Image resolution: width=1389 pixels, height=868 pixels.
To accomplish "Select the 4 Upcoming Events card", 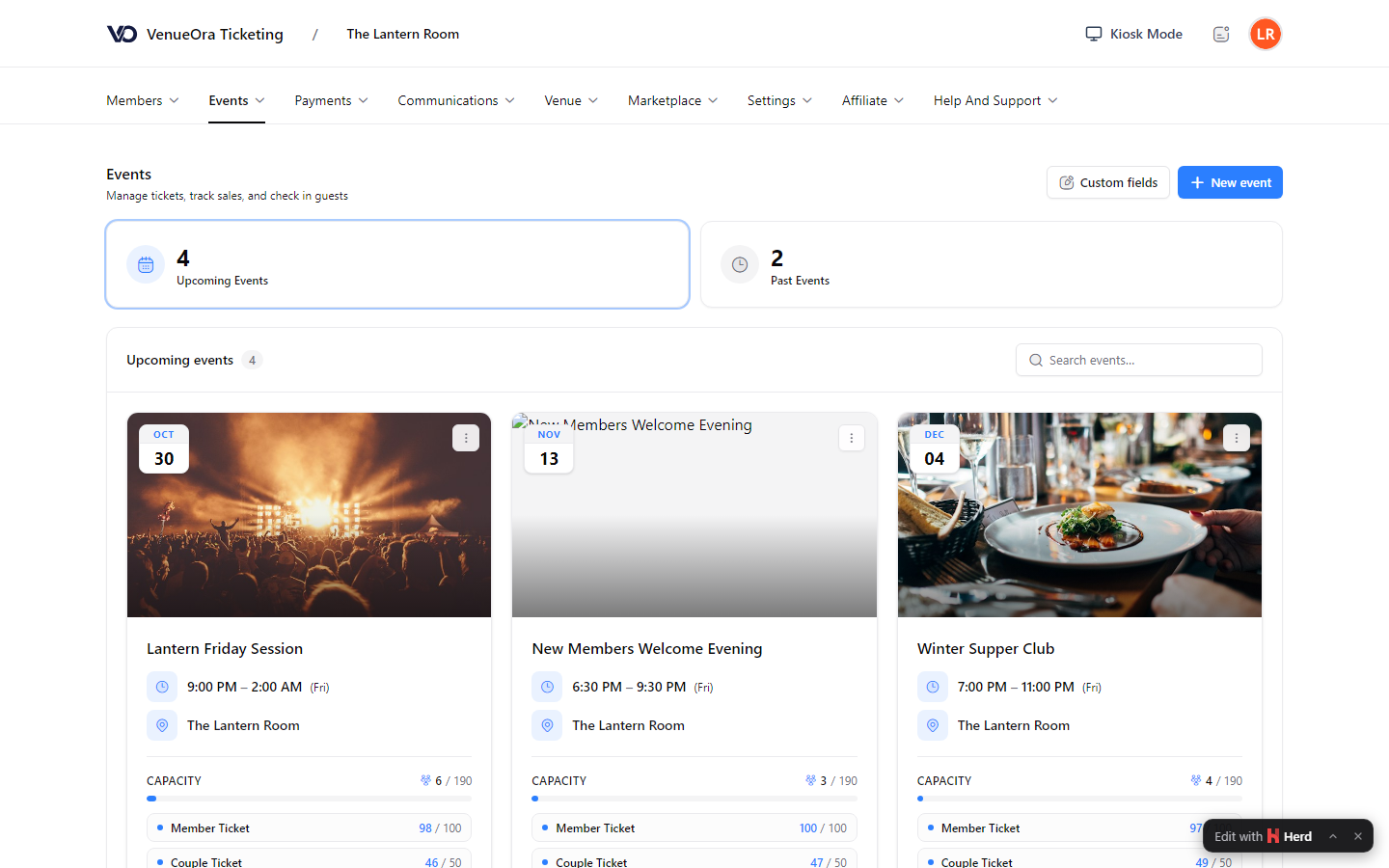I will [397, 264].
